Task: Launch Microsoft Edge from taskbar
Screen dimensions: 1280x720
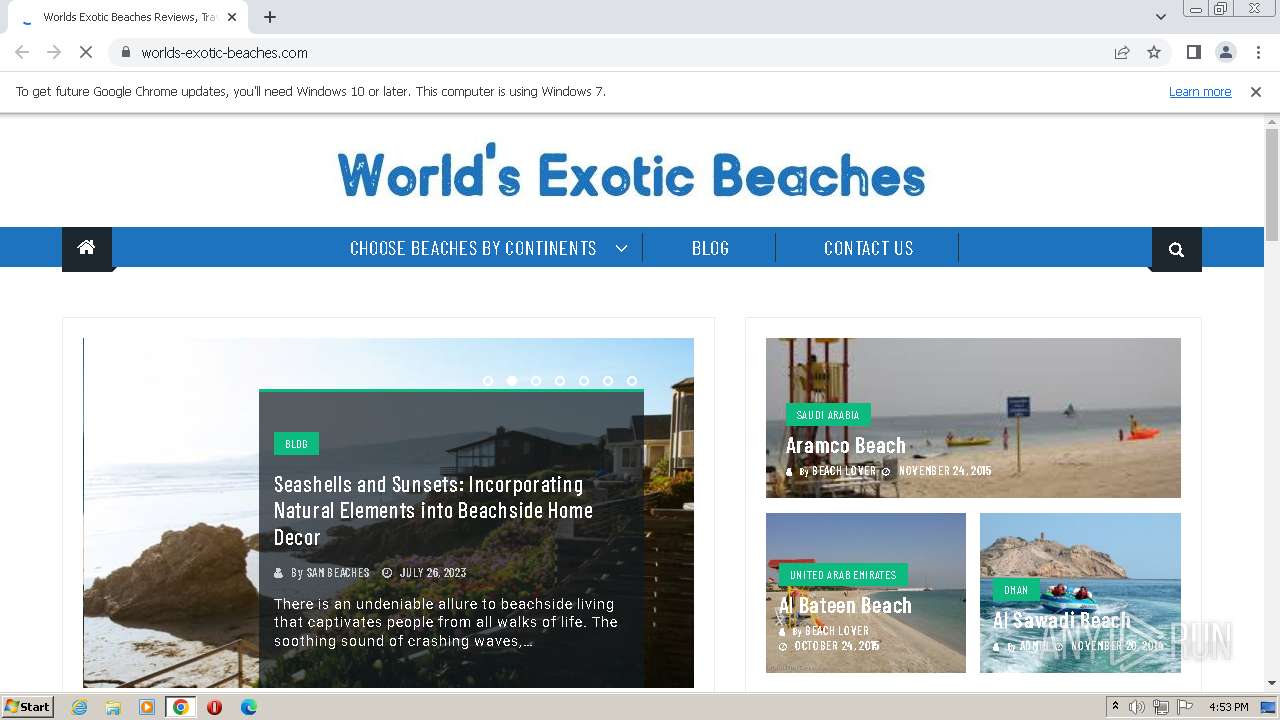Action: tap(248, 707)
